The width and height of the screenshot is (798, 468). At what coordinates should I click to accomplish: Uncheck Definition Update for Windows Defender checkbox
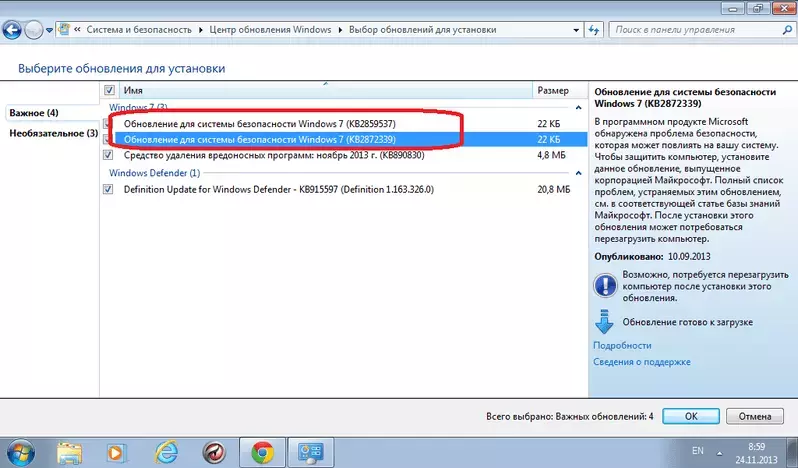108,189
